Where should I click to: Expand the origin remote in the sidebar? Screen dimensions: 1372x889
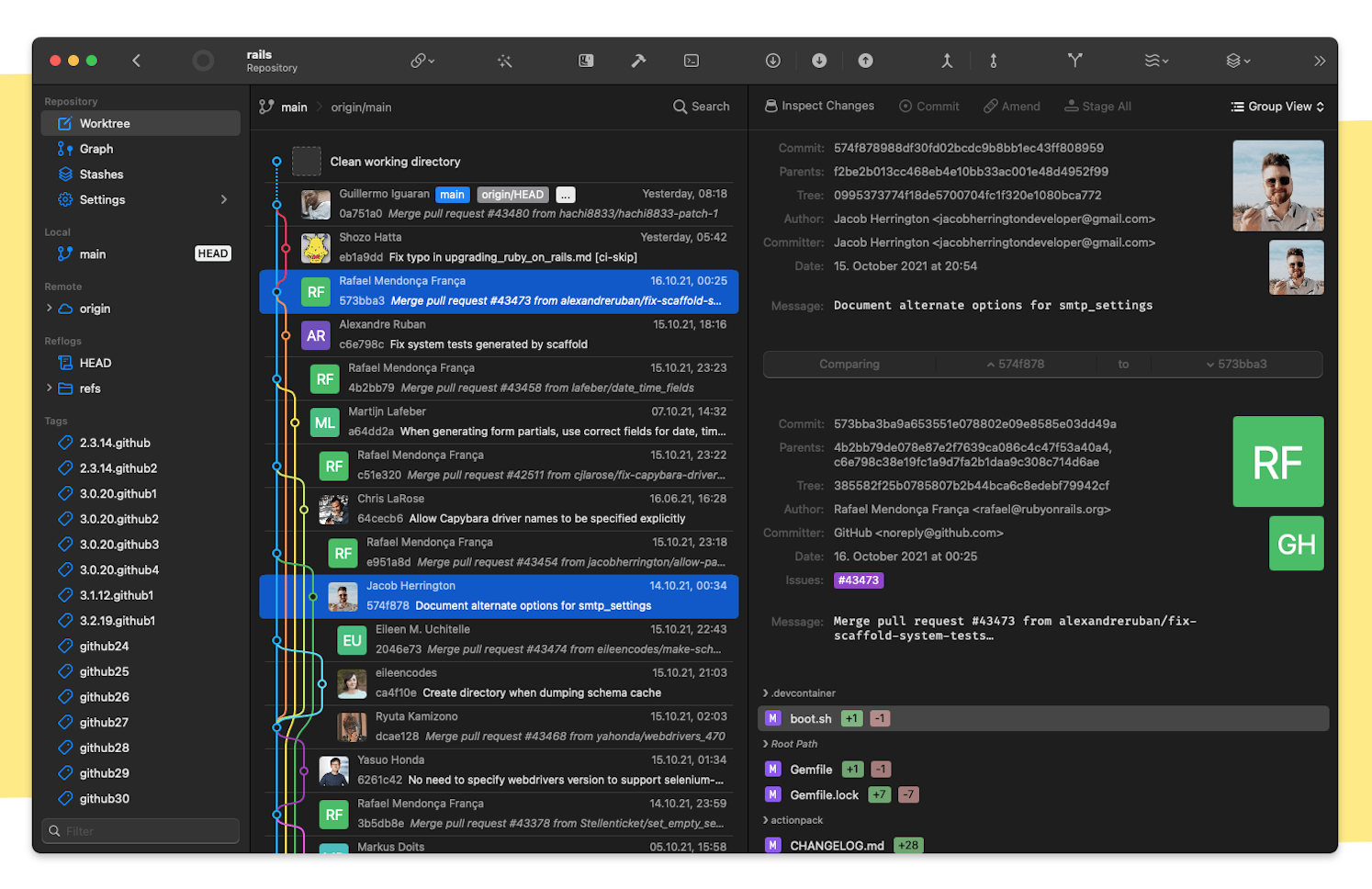[49, 309]
